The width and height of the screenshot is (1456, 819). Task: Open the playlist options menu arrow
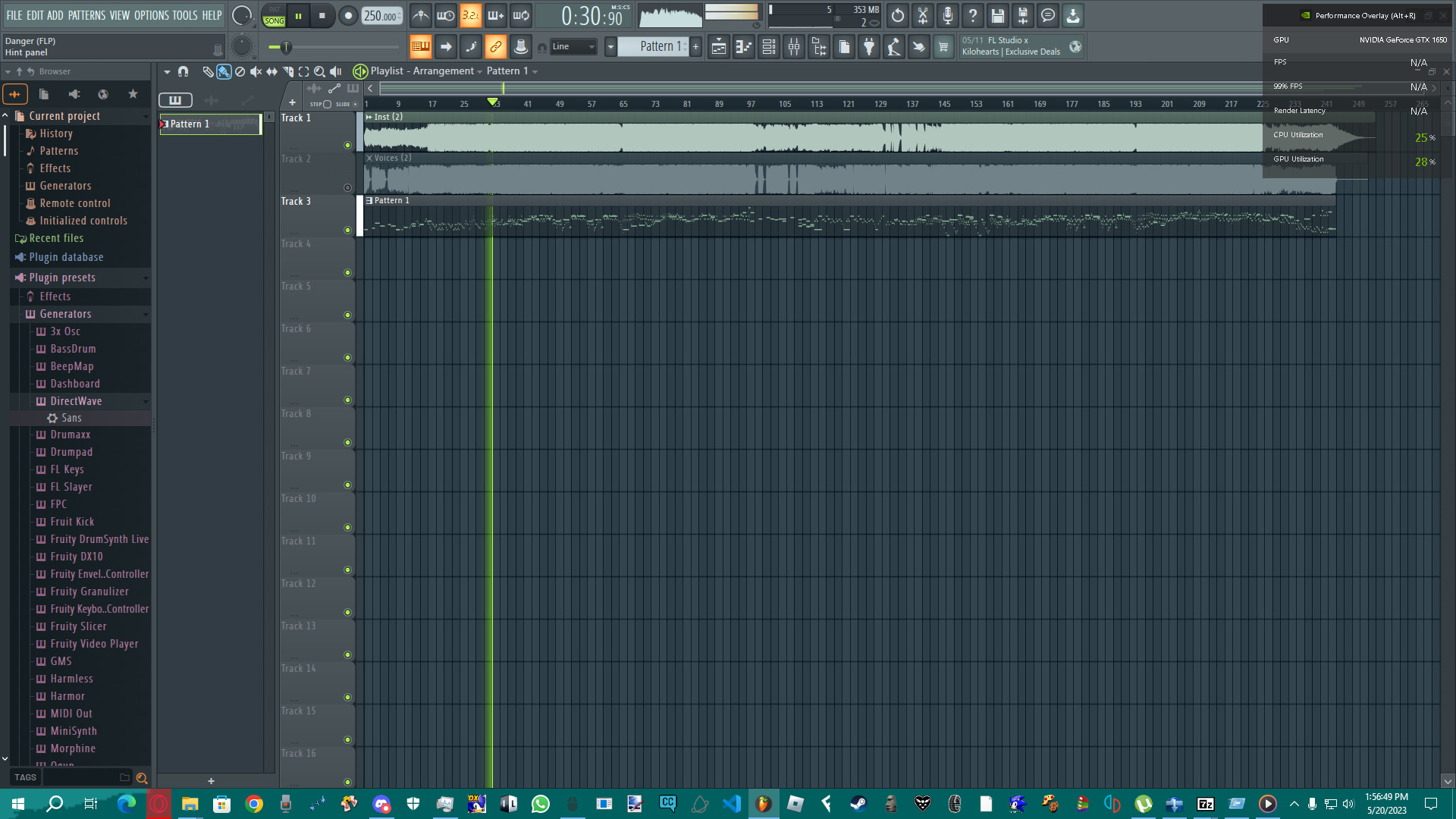point(167,71)
